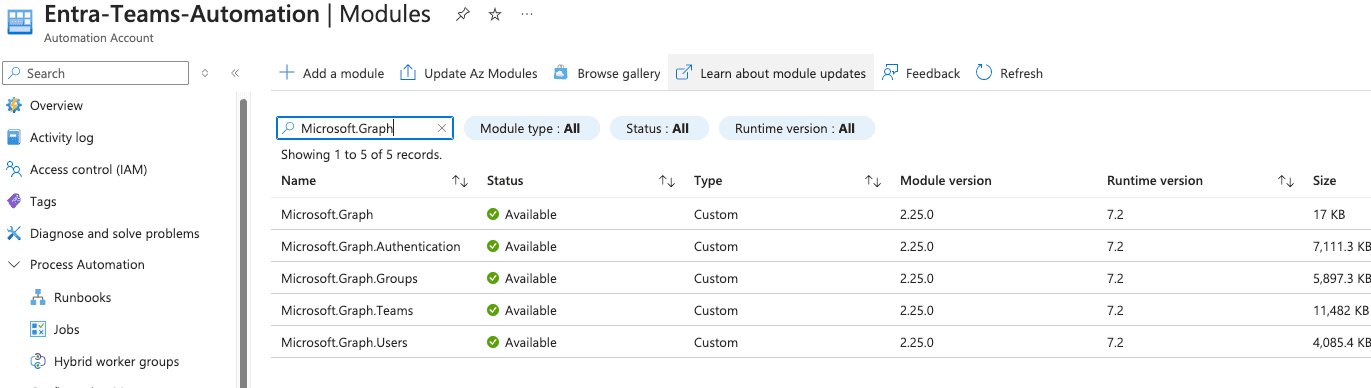
Task: Click the Module version column header
Action: [x=946, y=181]
